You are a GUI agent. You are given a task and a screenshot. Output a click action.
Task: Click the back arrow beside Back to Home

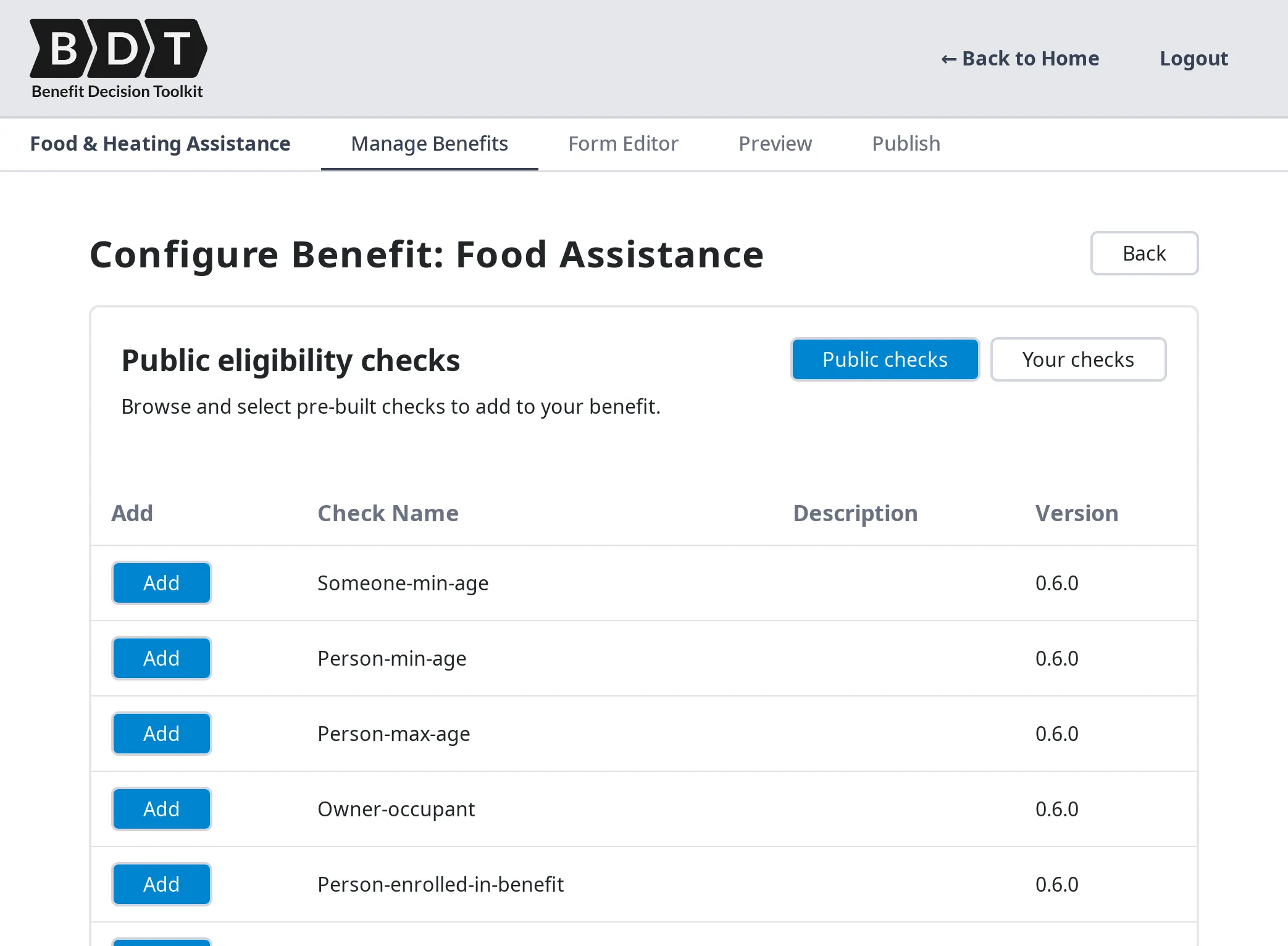click(949, 58)
